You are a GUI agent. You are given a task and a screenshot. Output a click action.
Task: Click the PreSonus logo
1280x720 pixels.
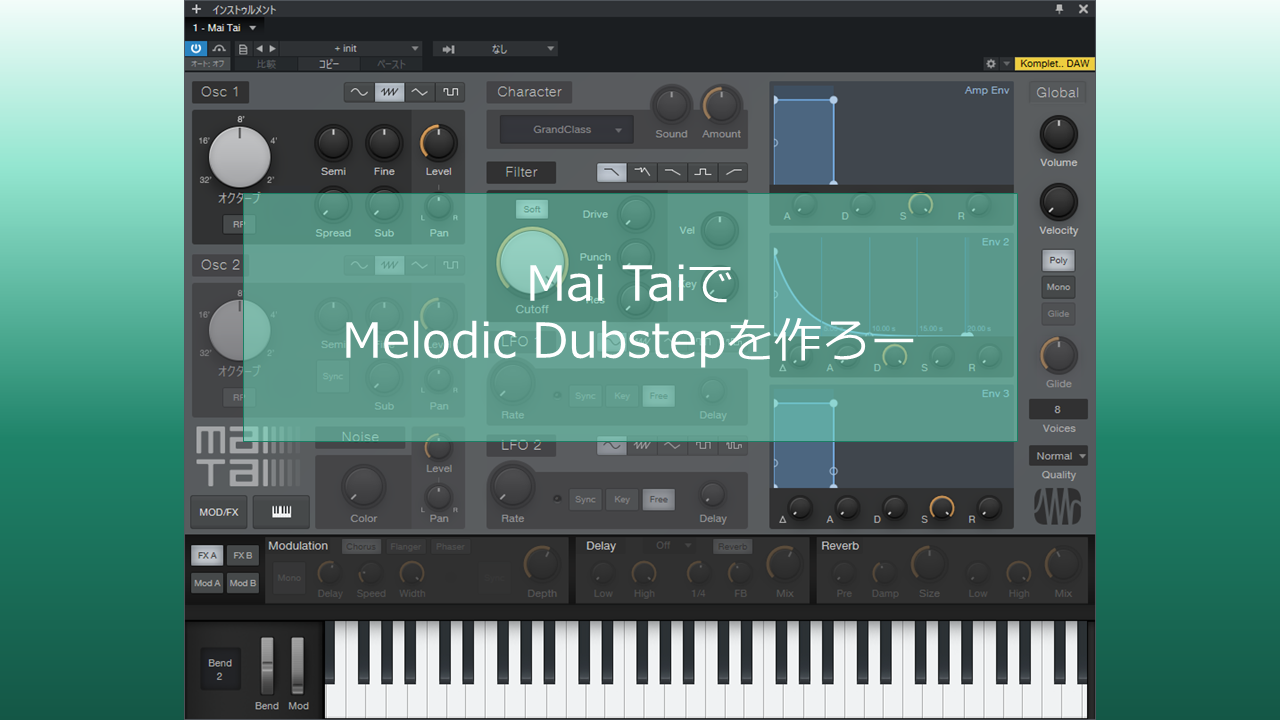pos(1057,506)
